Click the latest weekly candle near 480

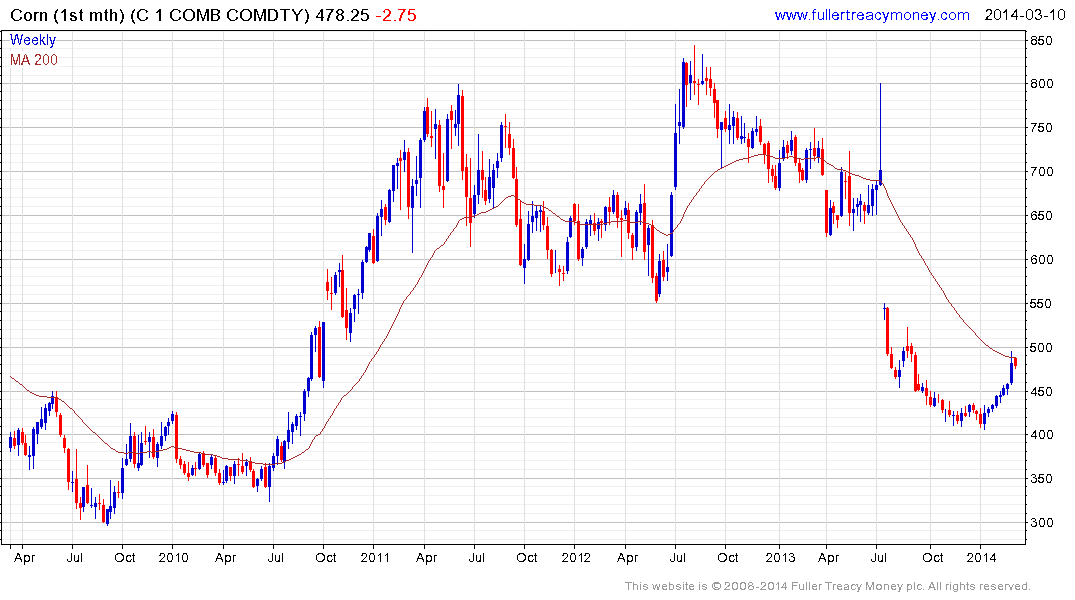1015,361
